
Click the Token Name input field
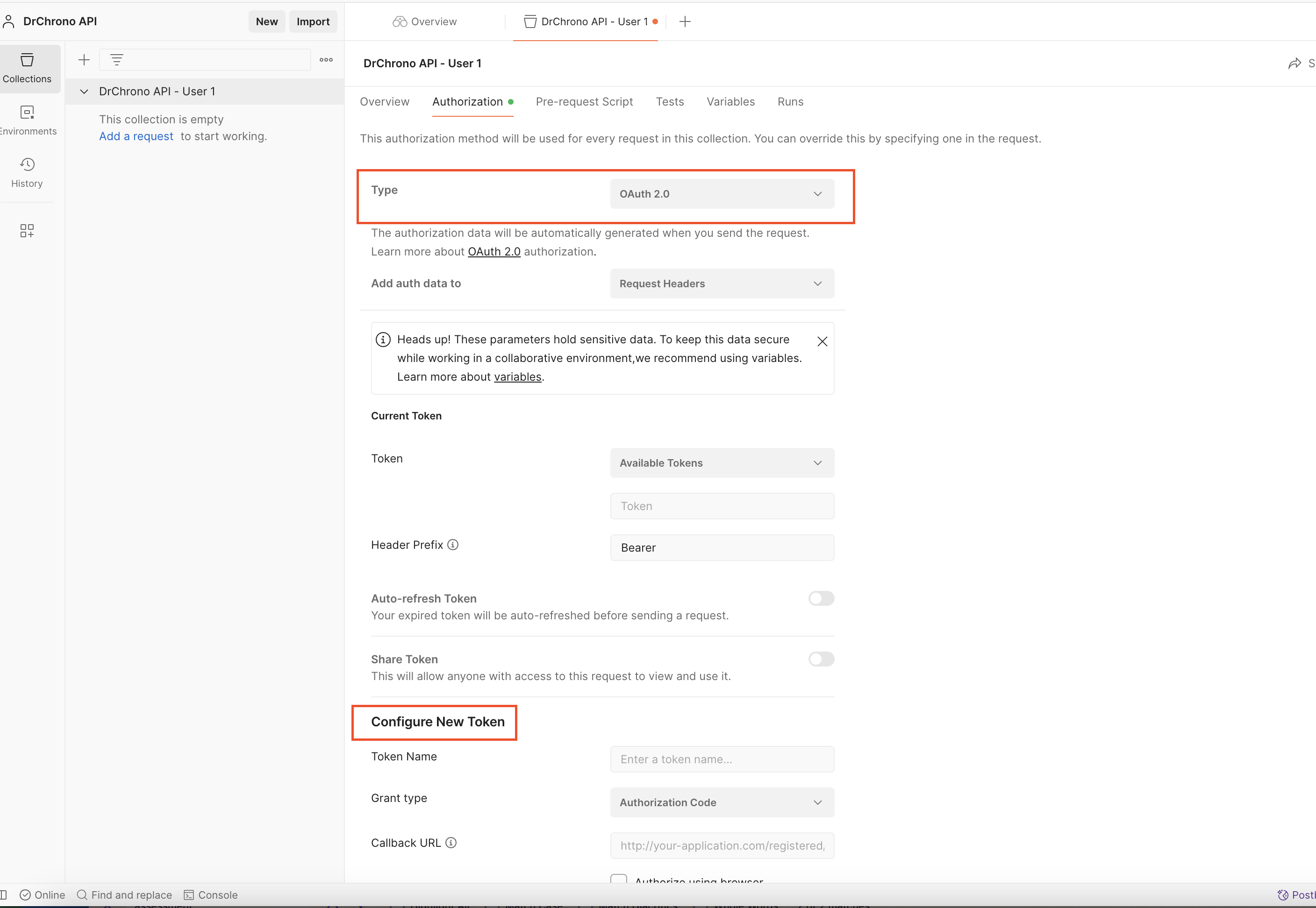tap(722, 759)
